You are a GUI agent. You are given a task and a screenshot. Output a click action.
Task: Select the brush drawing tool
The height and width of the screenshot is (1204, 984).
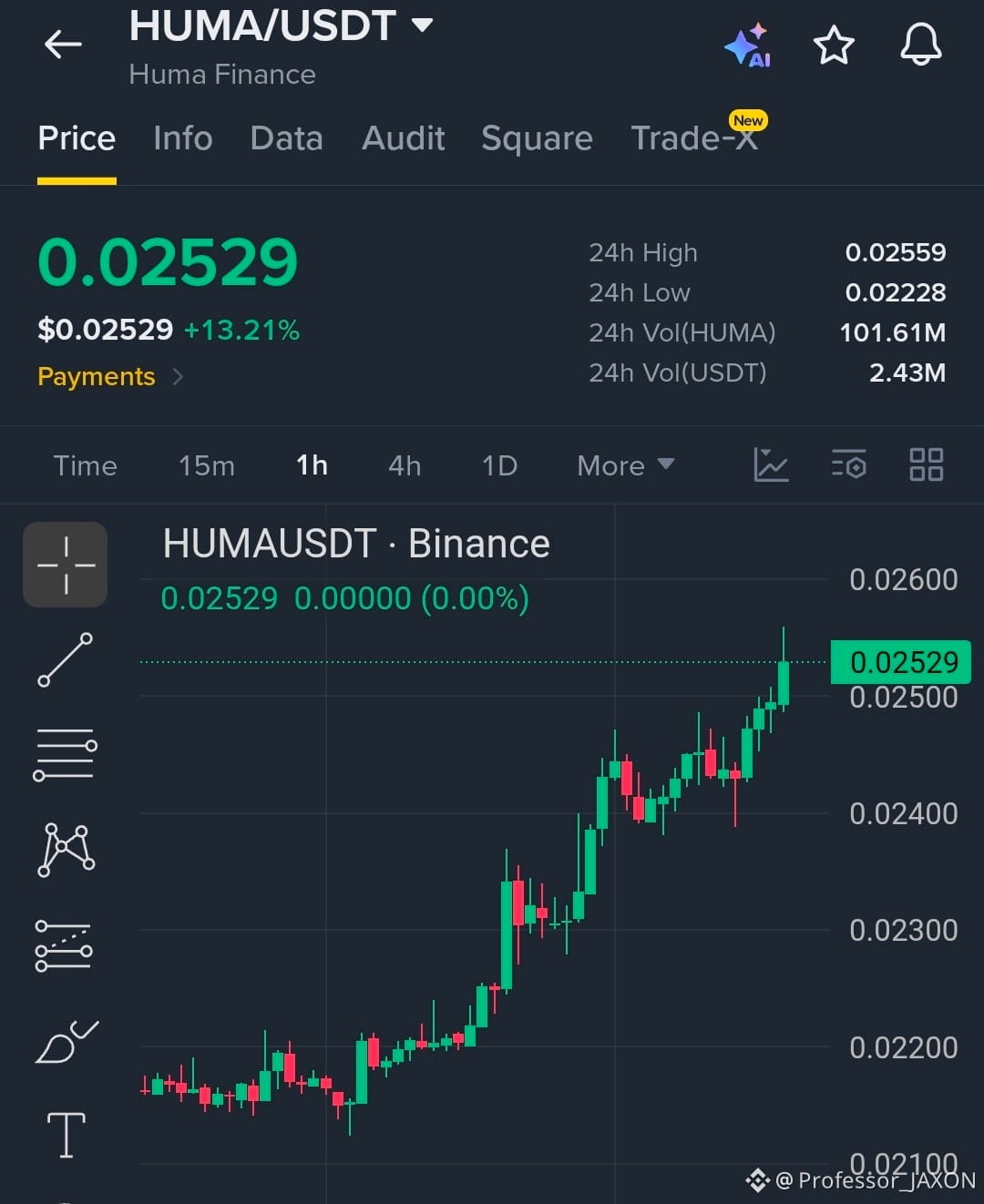coord(67,1042)
